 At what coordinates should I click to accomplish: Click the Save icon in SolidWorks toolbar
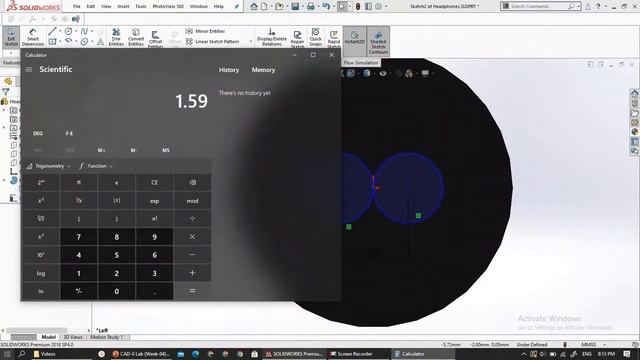tap(295, 6)
